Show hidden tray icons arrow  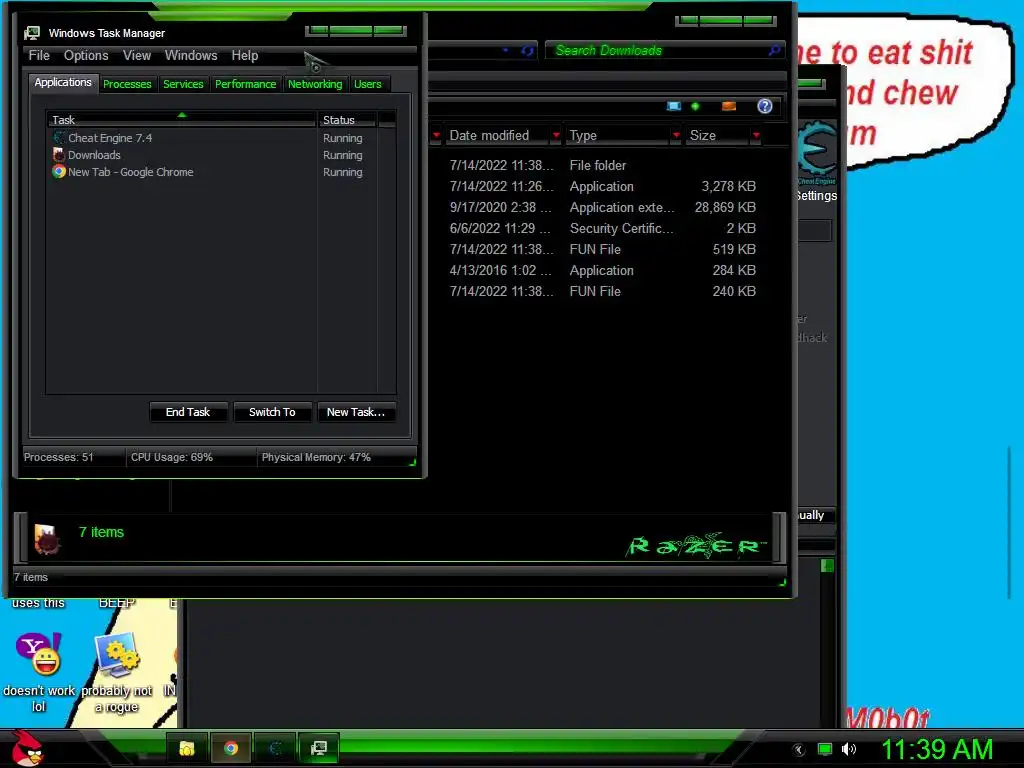tap(798, 750)
